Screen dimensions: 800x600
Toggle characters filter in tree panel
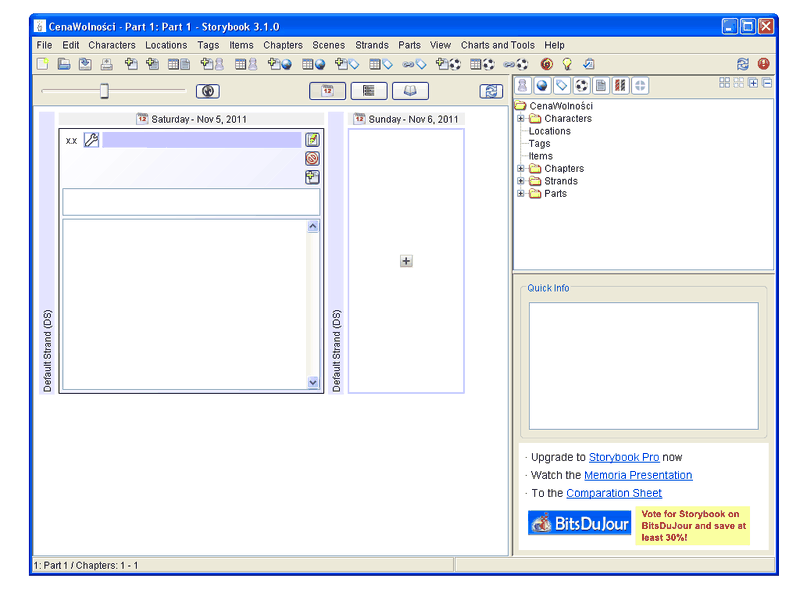pyautogui.click(x=522, y=85)
